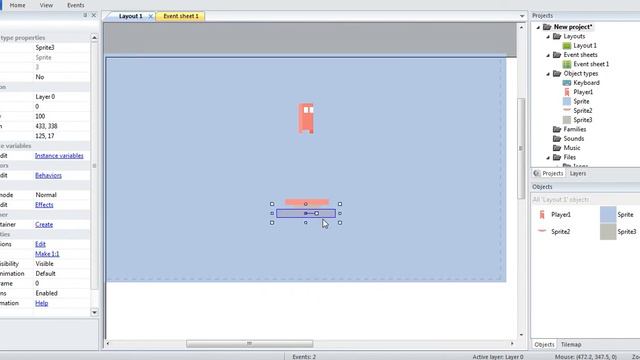Select the Visible visibility property value
Image resolution: width=640 pixels, height=360 pixels.
[x=44, y=264]
